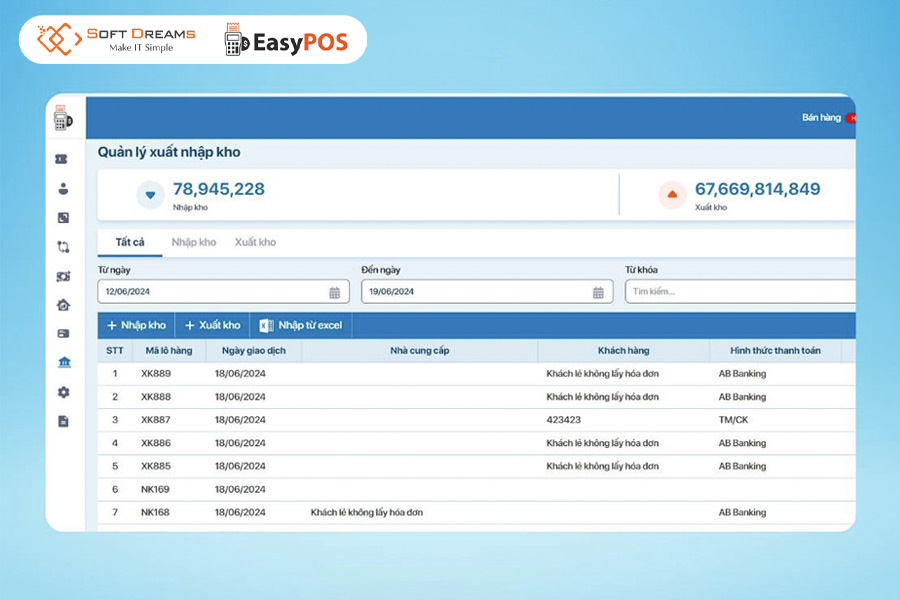Open settings via the gear icon
Viewport: 900px width, 600px height.
tap(62, 392)
